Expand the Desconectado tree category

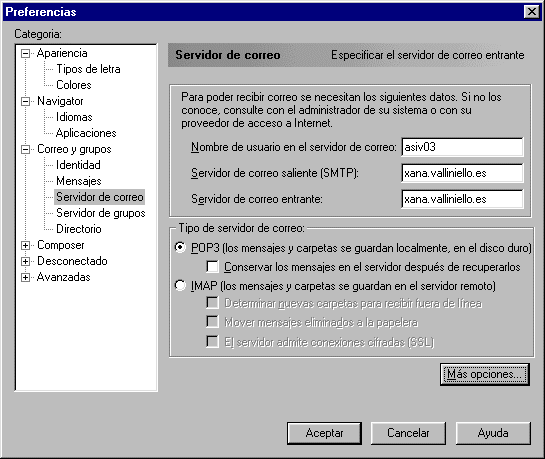tap(25, 261)
